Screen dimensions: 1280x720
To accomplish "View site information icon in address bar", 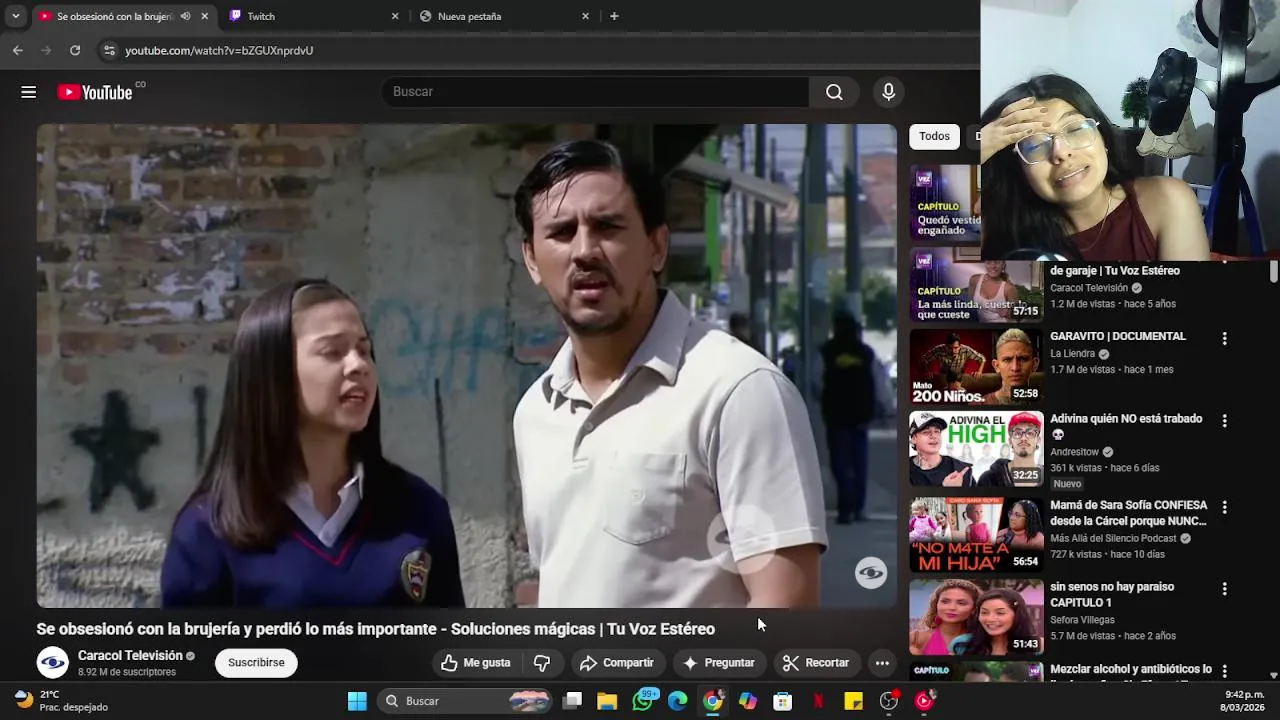I will coord(109,50).
